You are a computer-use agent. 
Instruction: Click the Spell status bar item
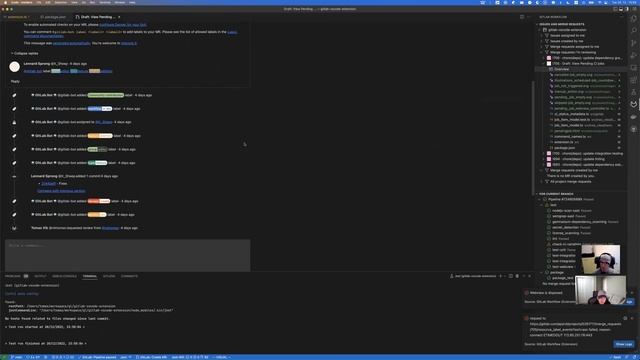[616, 357]
